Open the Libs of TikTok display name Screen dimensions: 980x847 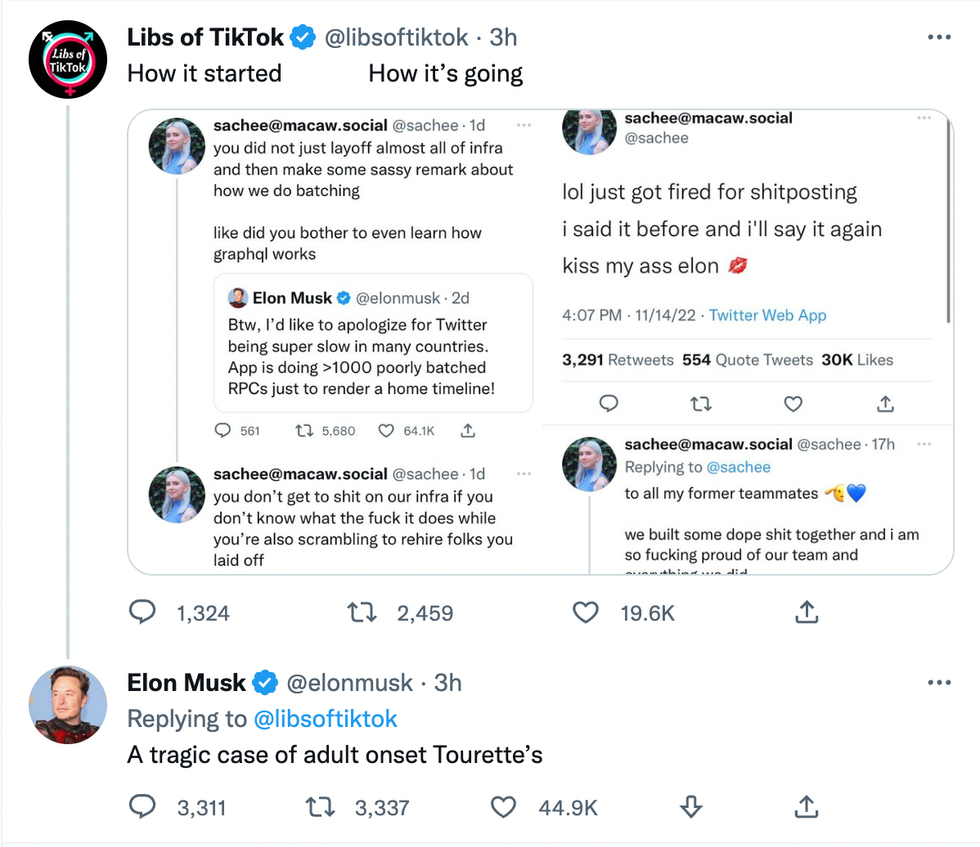(207, 38)
